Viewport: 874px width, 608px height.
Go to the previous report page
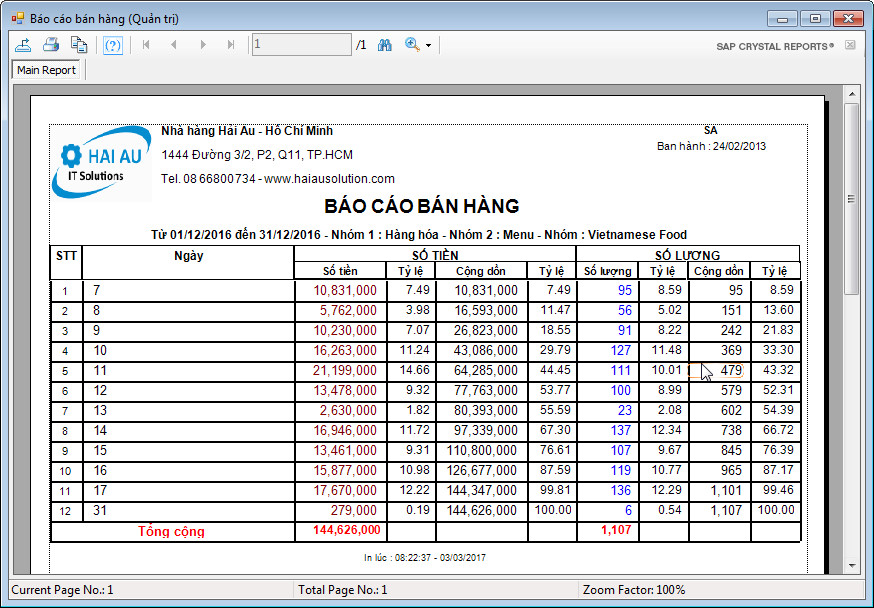174,45
